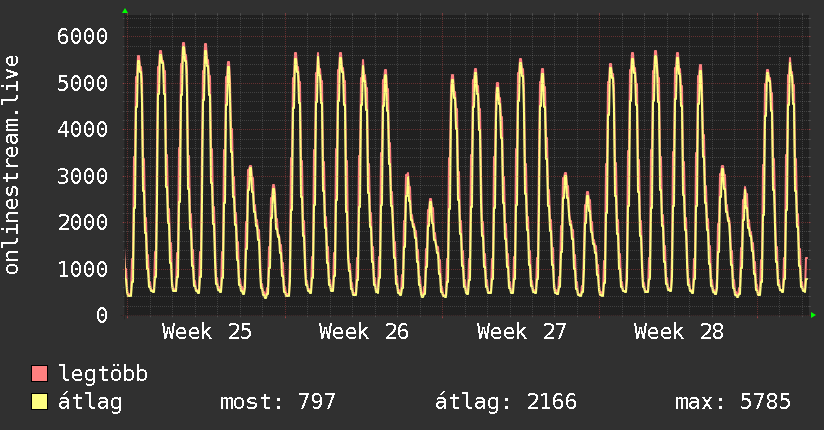Click the yellow átlag legend color swatch

[x=39, y=402]
